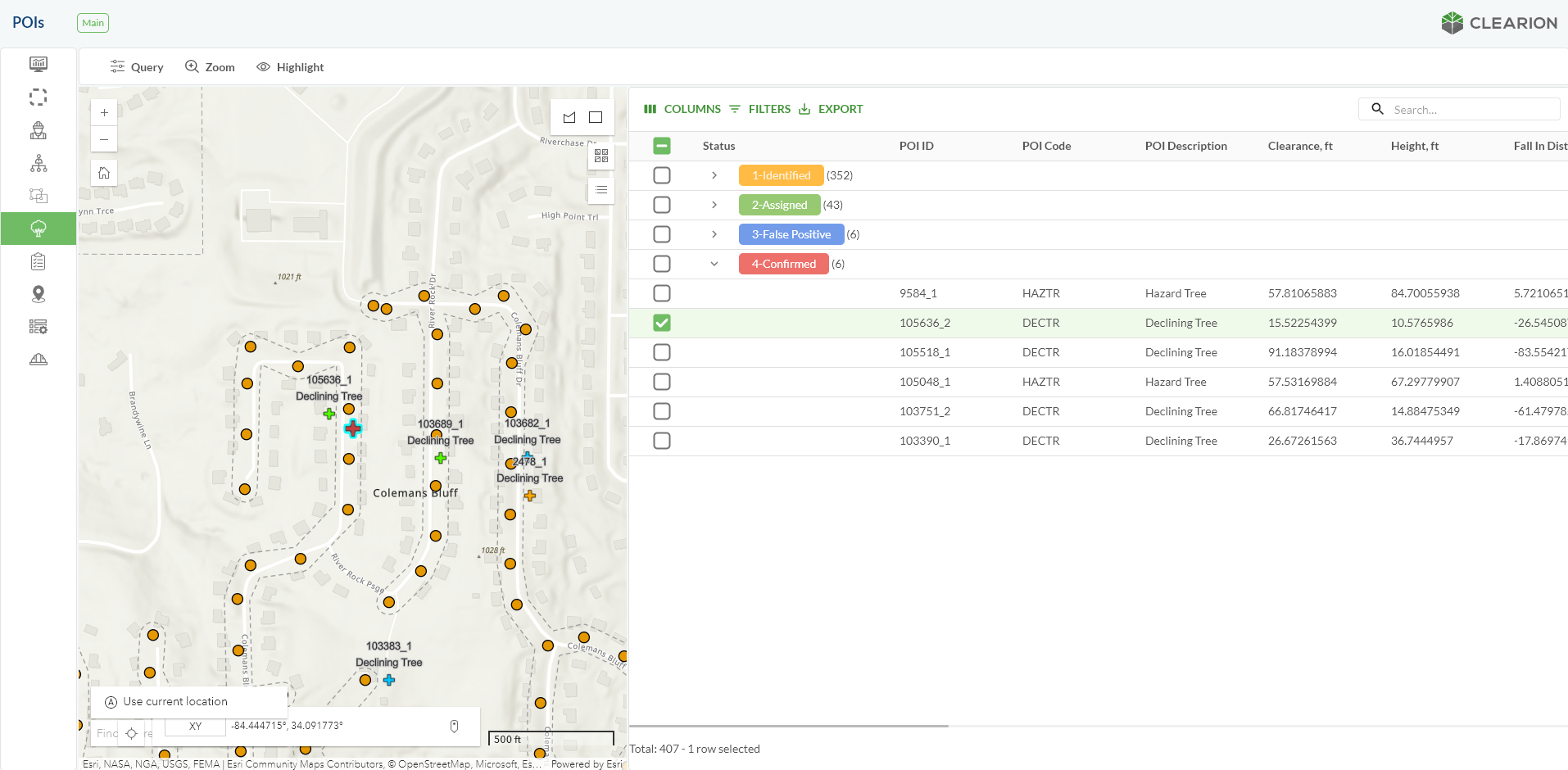This screenshot has width=1568, height=770.
Task: Zoom in on the map with plus button
Action: pos(104,112)
